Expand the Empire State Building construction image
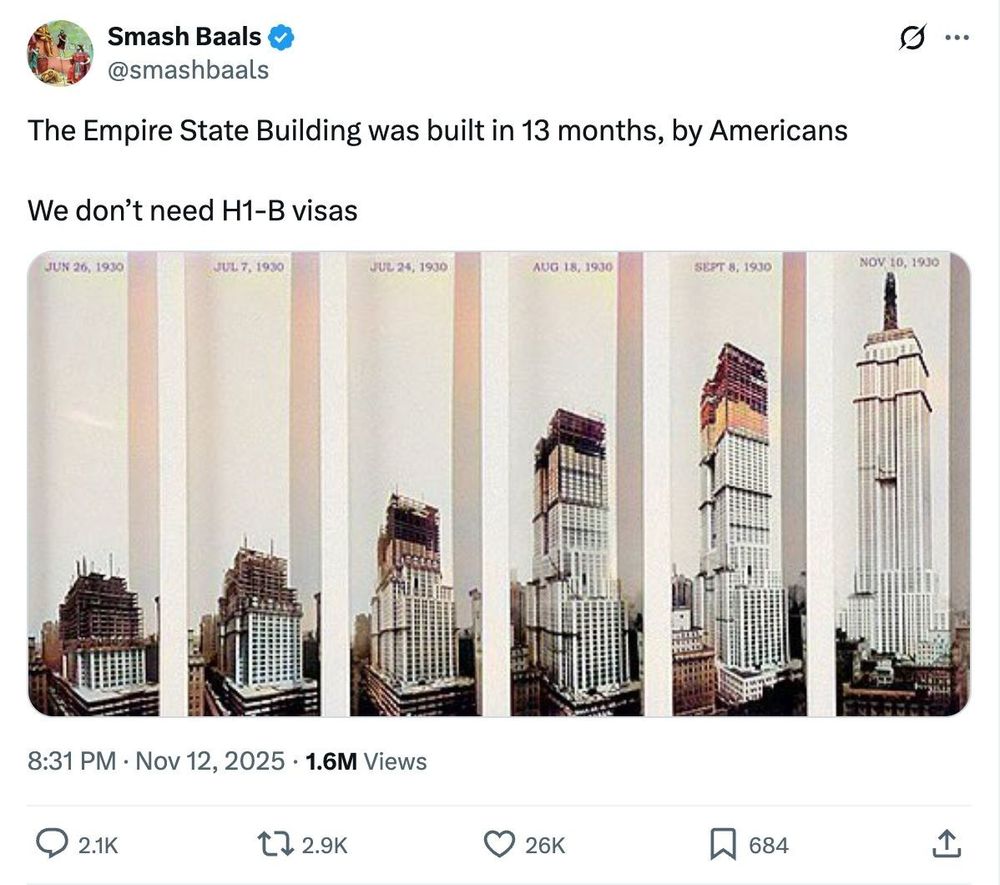This screenshot has height=885, width=1000. click(x=500, y=485)
